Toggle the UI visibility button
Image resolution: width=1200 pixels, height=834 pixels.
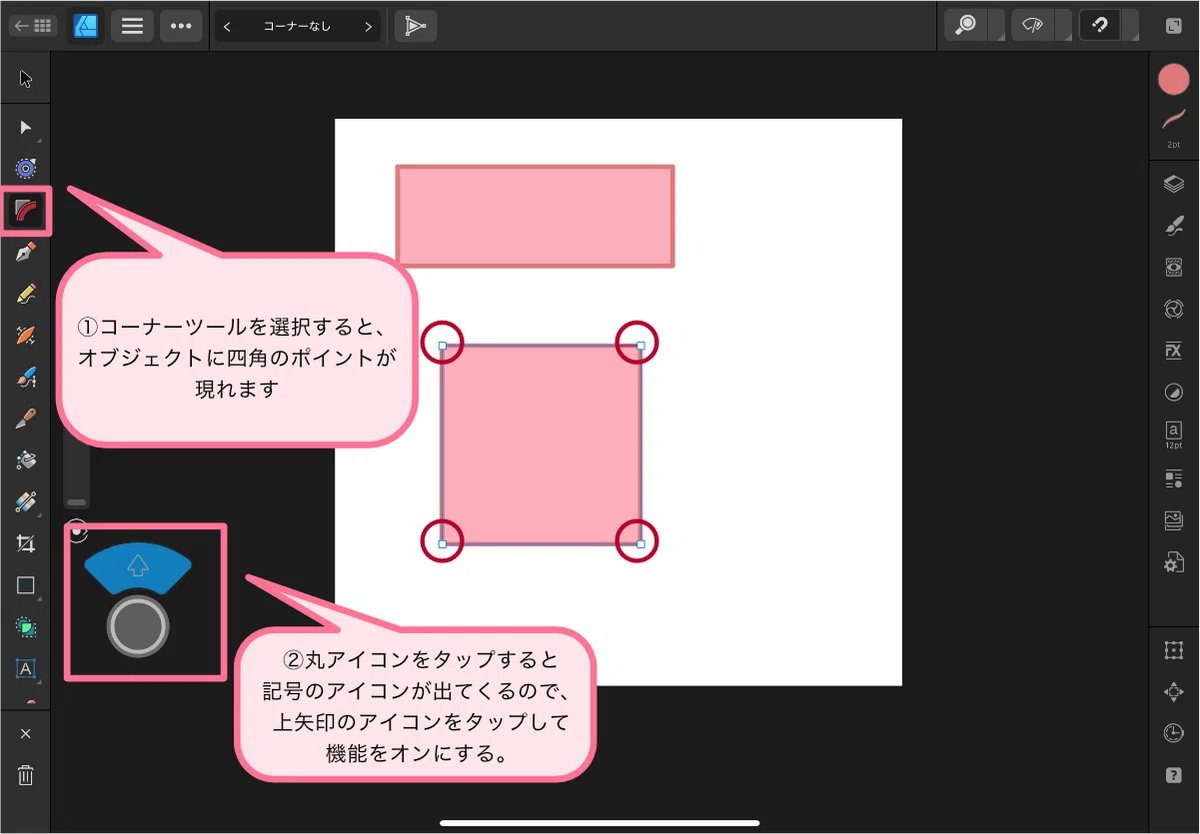coord(1174,26)
